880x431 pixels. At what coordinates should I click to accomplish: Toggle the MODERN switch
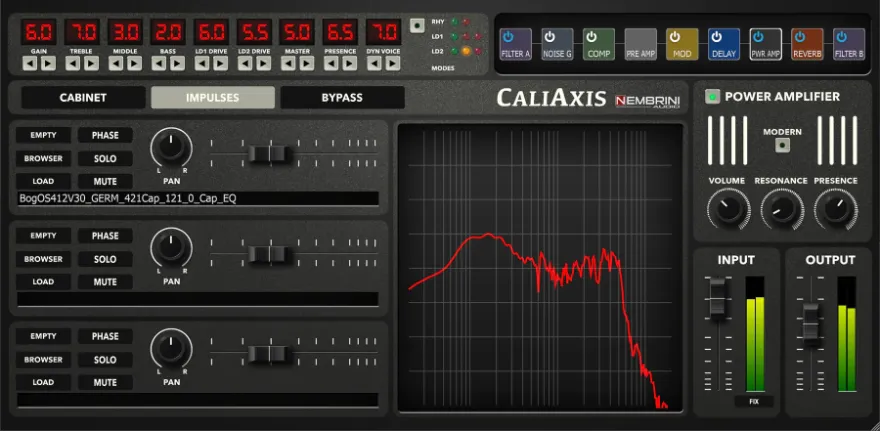pos(782,146)
